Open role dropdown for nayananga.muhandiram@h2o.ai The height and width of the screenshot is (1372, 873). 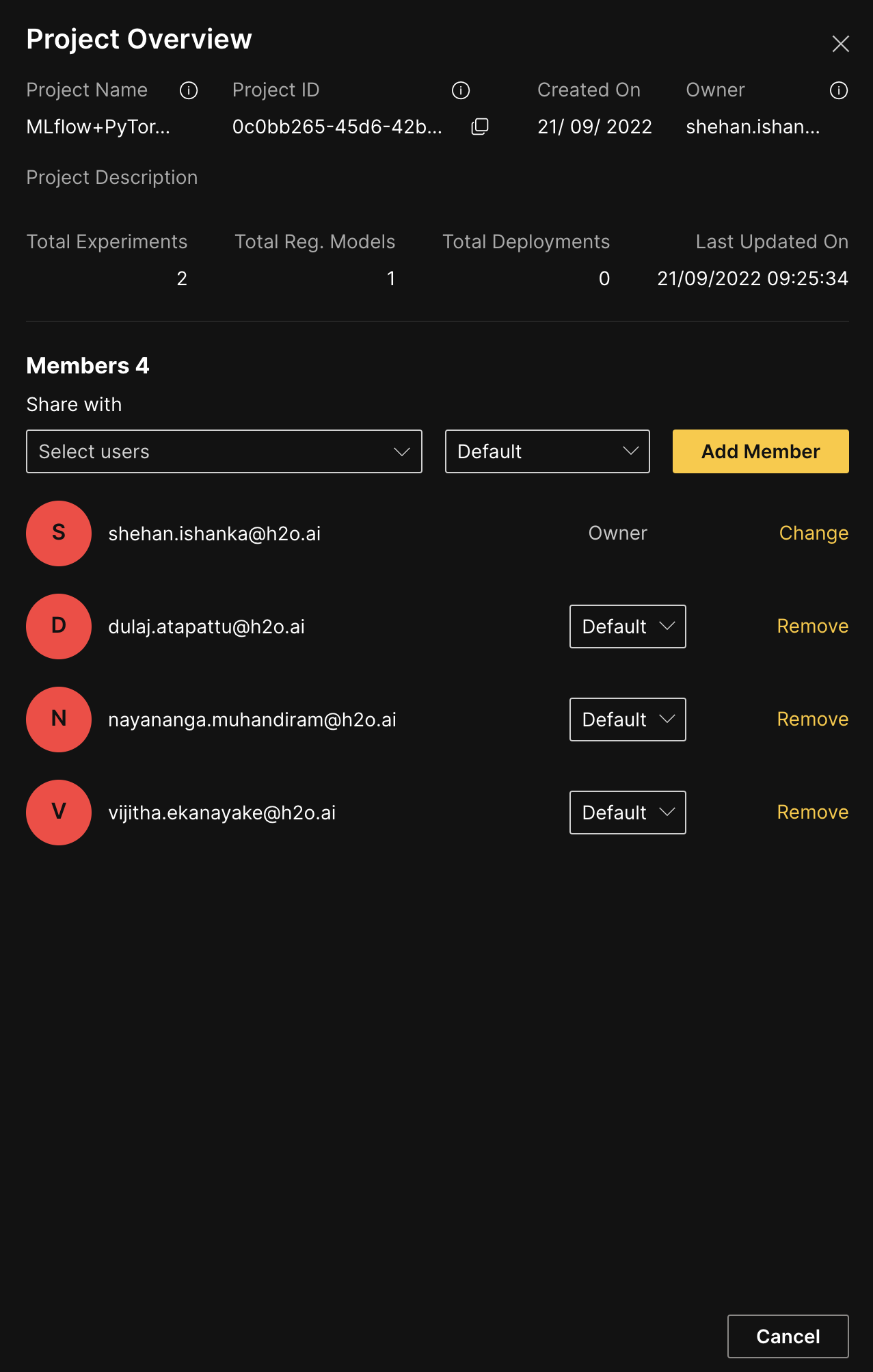628,720
